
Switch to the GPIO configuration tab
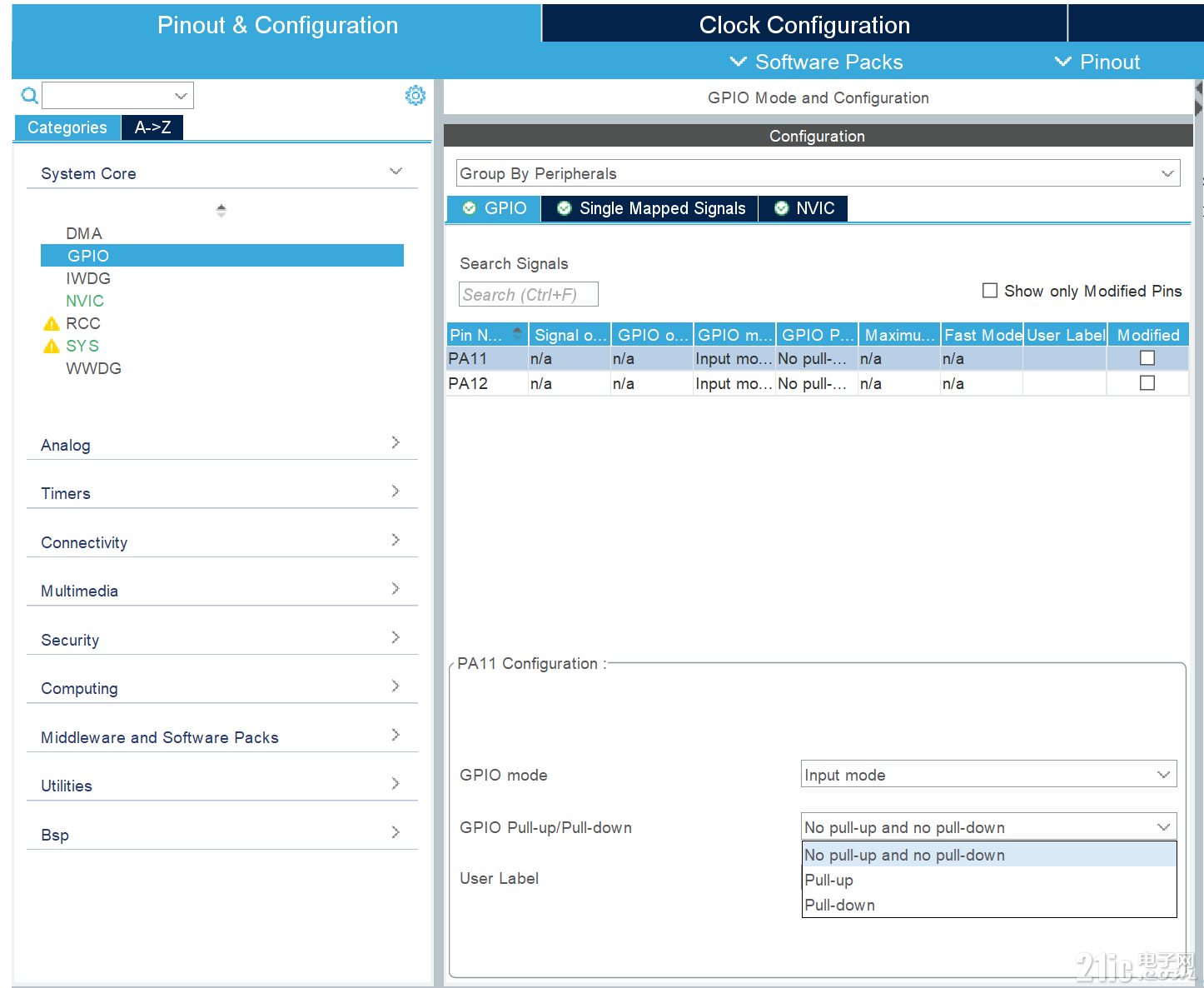pos(495,208)
